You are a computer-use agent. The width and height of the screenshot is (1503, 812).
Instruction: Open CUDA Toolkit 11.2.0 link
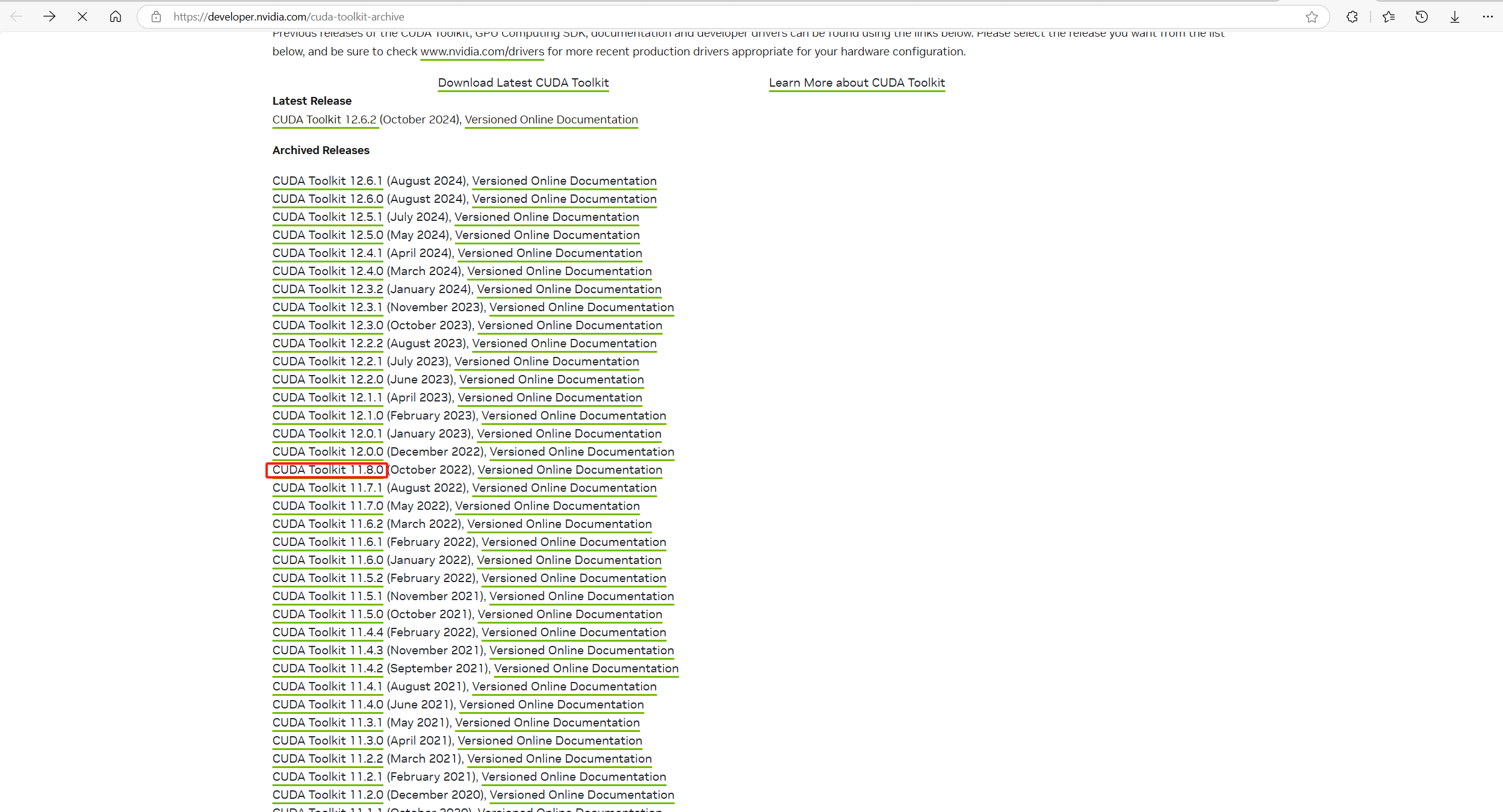(x=327, y=795)
